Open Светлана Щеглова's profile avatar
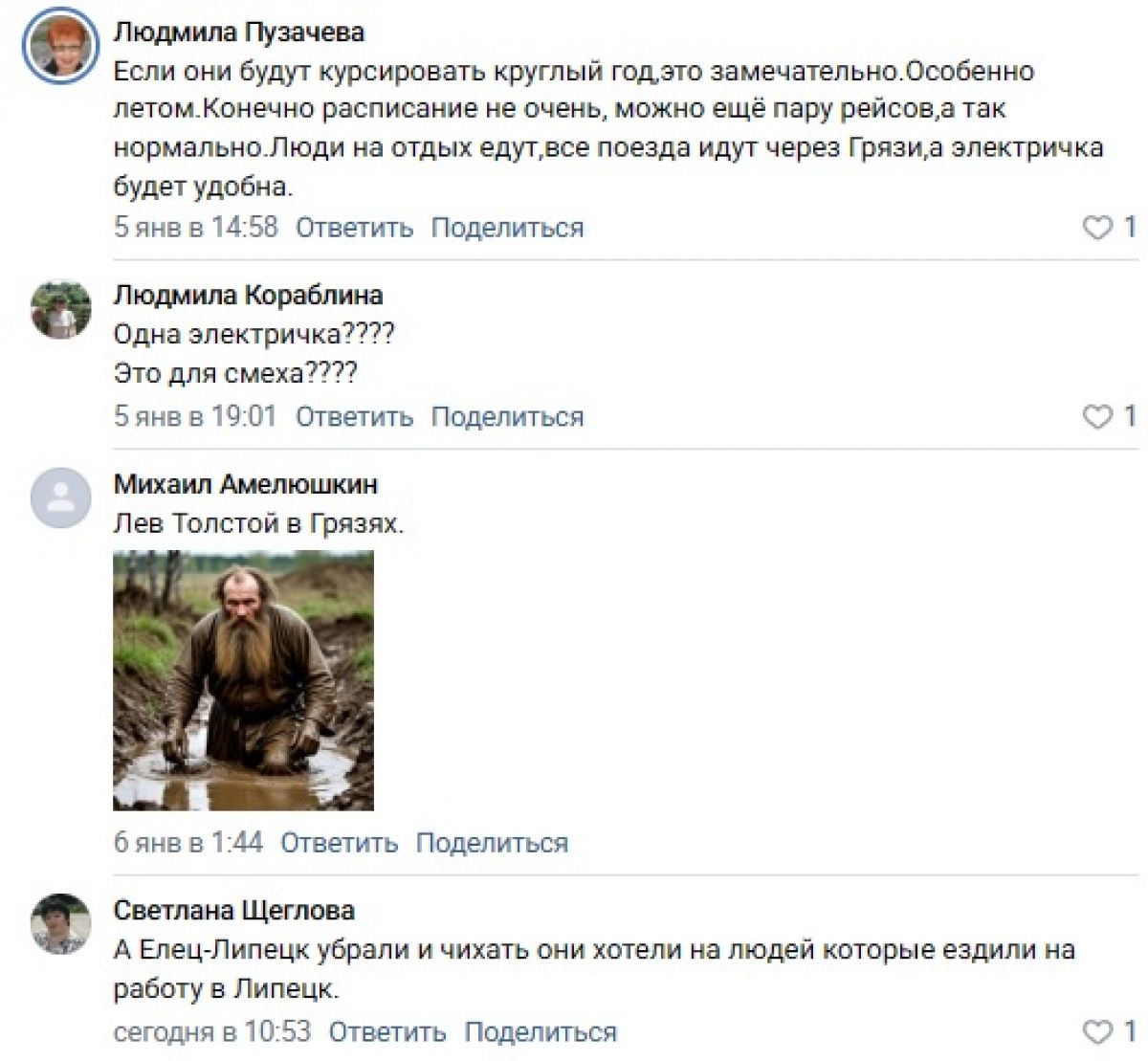The image size is (1148, 1061). click(x=61, y=923)
